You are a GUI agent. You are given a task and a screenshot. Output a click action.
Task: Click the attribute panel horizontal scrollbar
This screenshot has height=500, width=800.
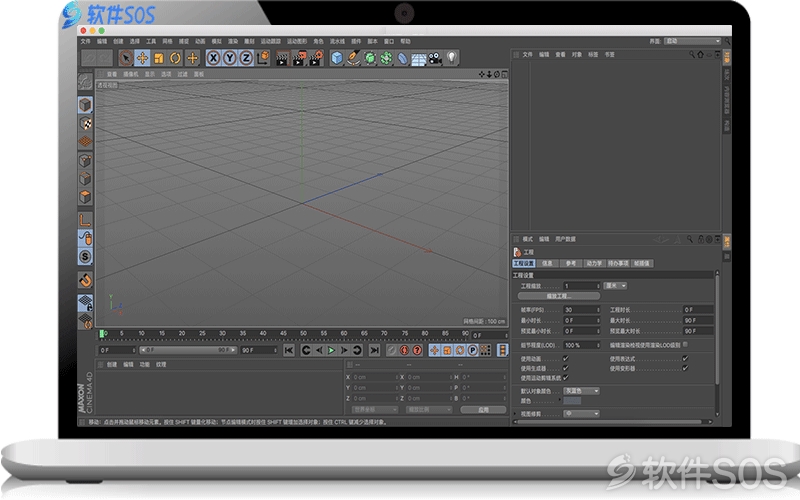(612, 422)
